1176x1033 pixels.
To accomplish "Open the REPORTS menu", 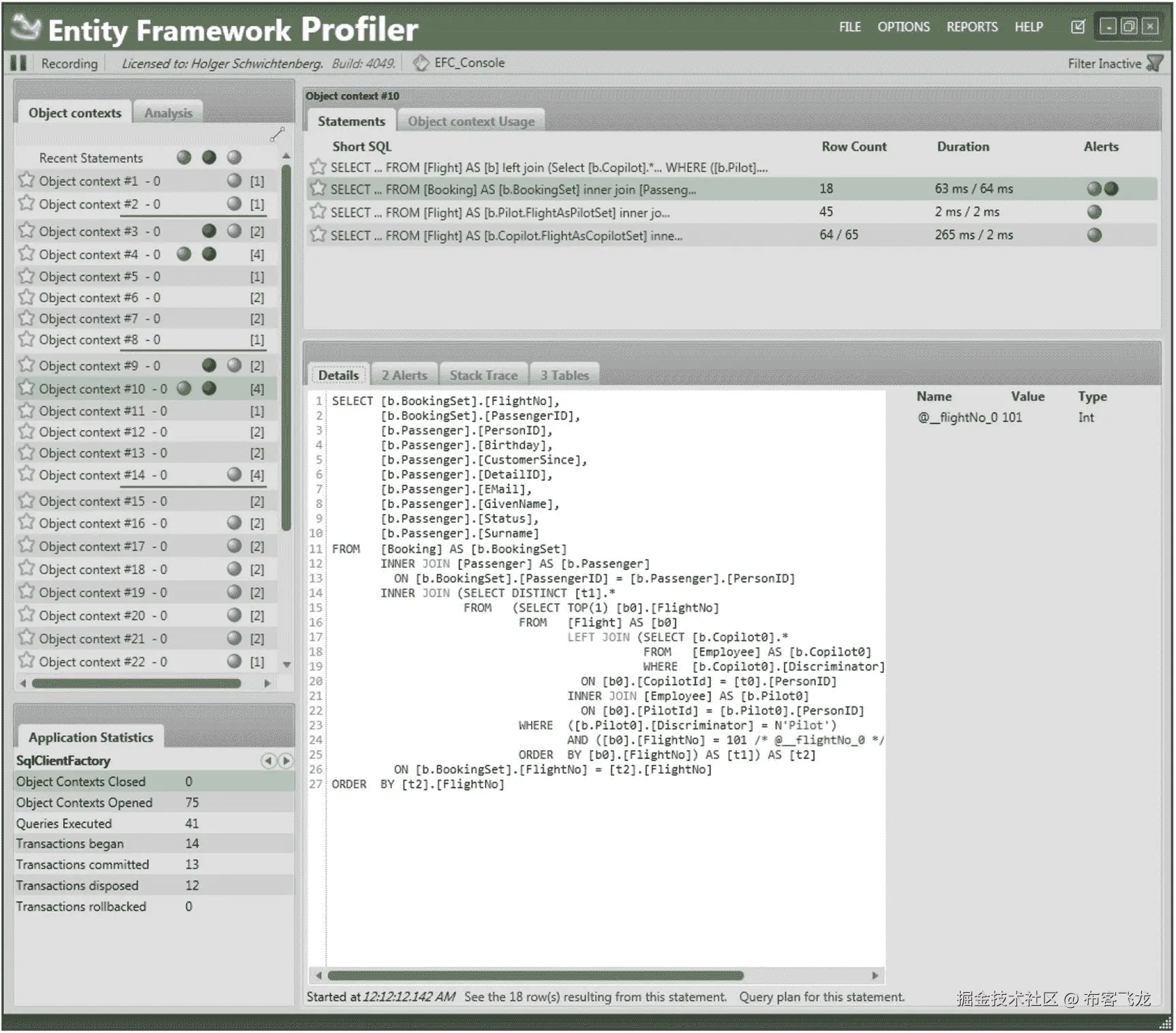I will click(x=971, y=27).
